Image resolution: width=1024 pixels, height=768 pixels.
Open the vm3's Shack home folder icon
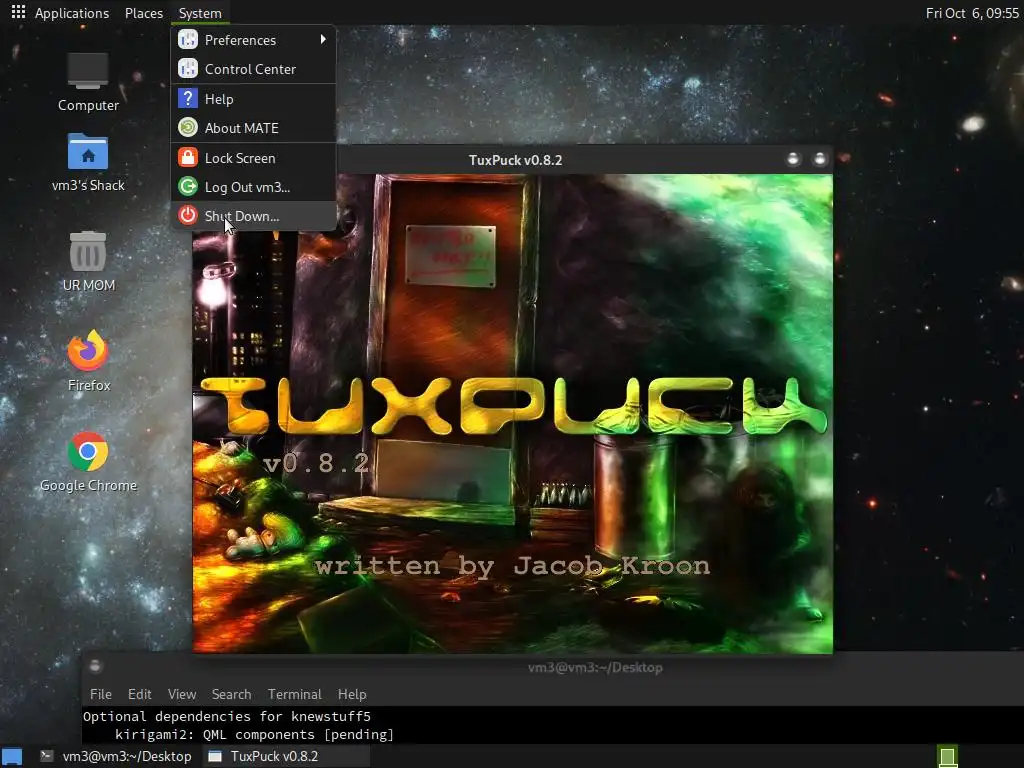(x=88, y=163)
